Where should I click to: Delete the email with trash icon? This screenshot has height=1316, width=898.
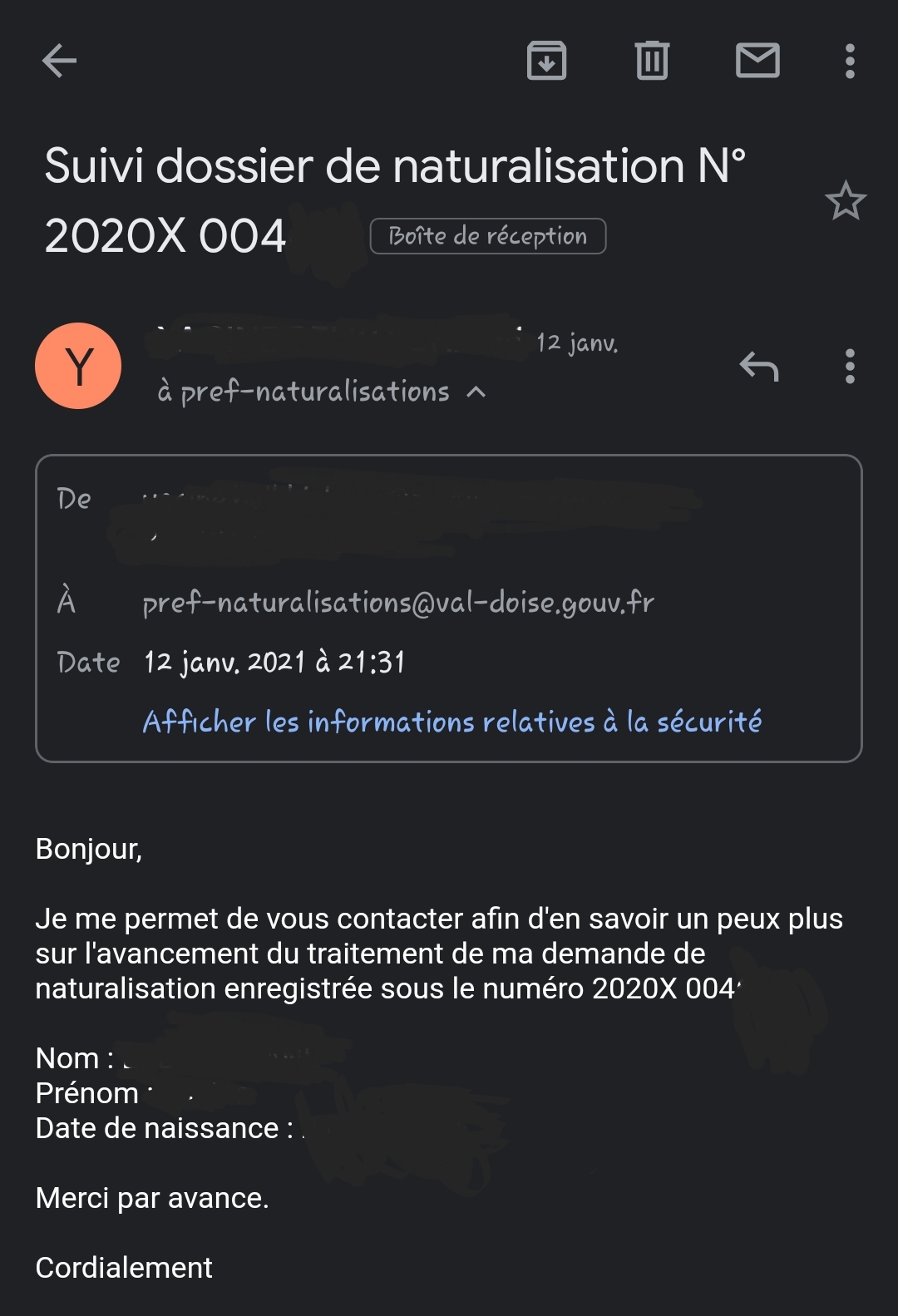click(x=652, y=61)
